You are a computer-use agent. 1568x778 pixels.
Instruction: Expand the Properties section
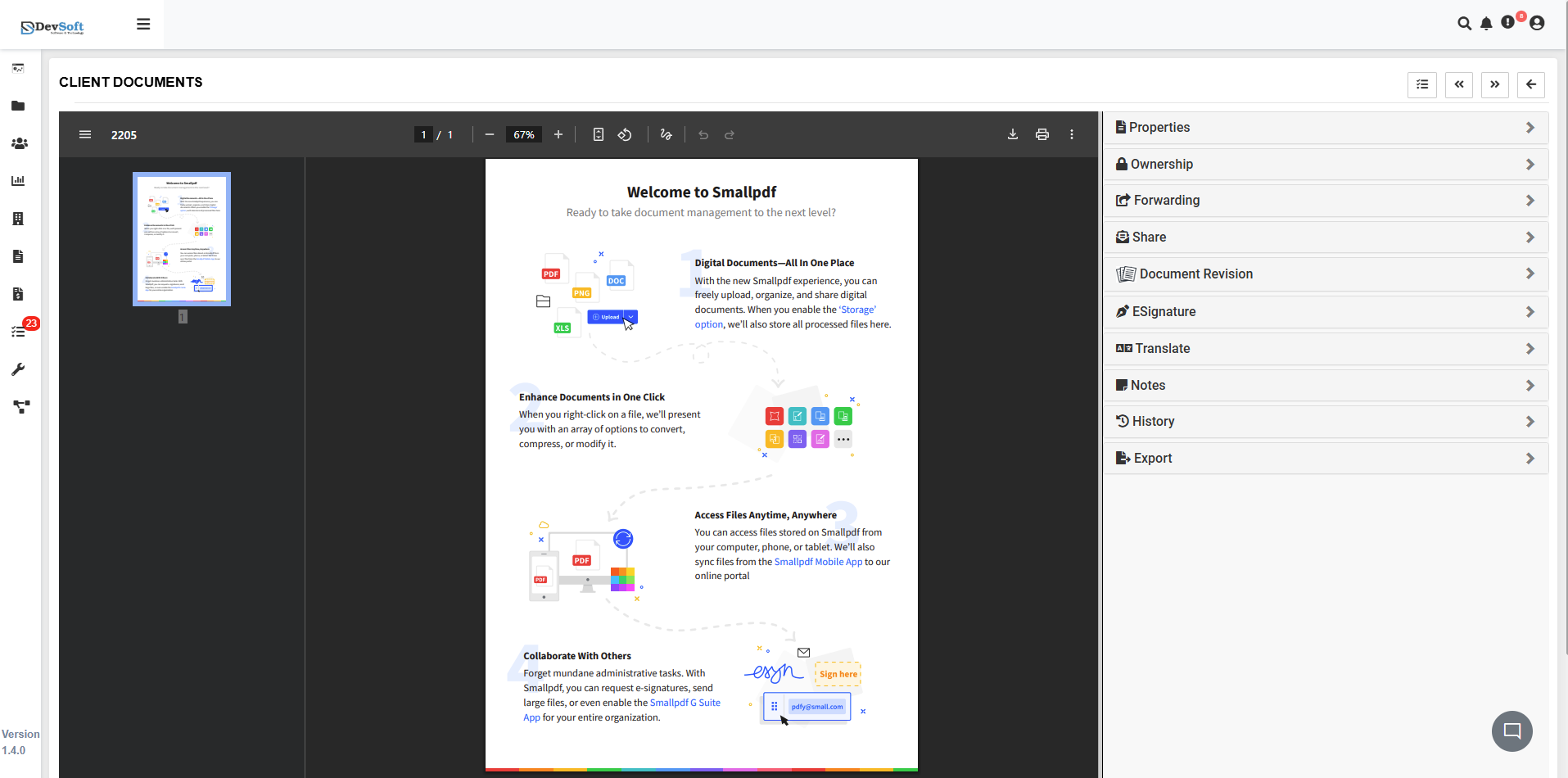pos(1326,127)
